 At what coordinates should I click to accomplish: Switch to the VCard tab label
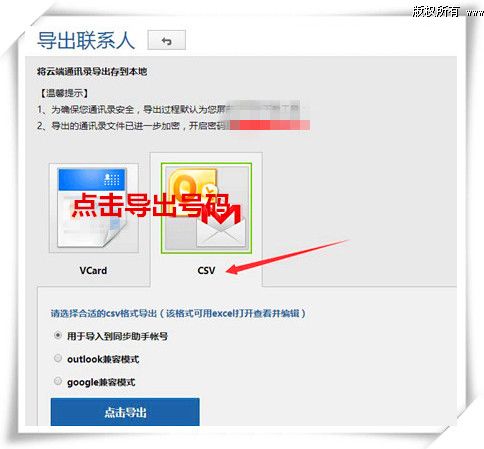[x=93, y=270]
